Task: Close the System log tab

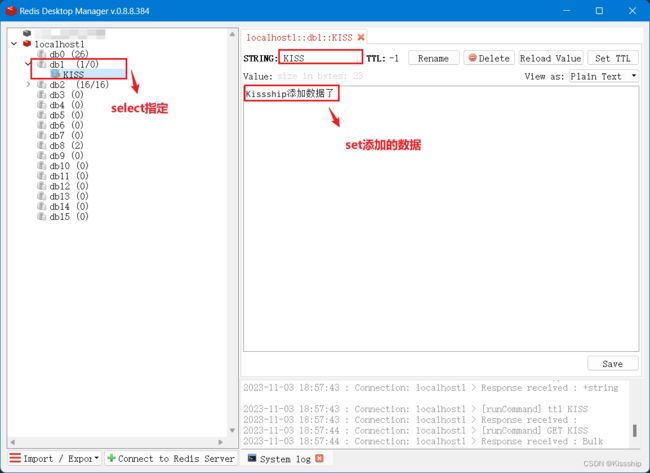Action: point(319,458)
